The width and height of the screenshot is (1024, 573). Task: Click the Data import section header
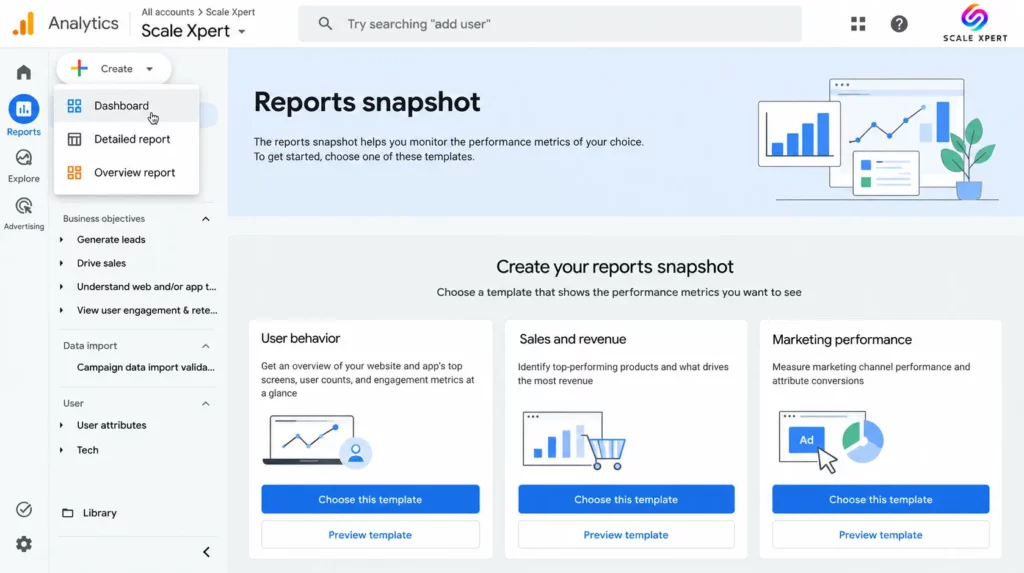pyautogui.click(x=90, y=346)
